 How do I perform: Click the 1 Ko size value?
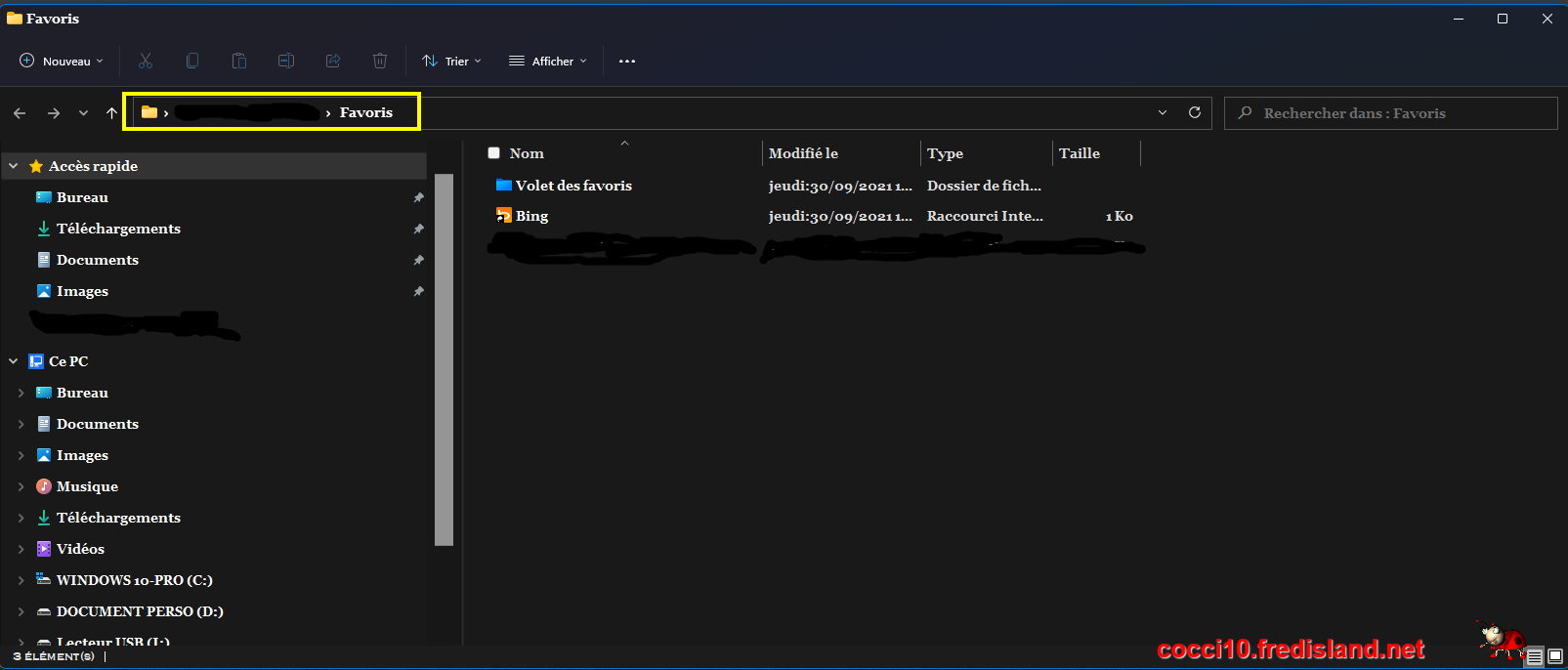(1120, 216)
